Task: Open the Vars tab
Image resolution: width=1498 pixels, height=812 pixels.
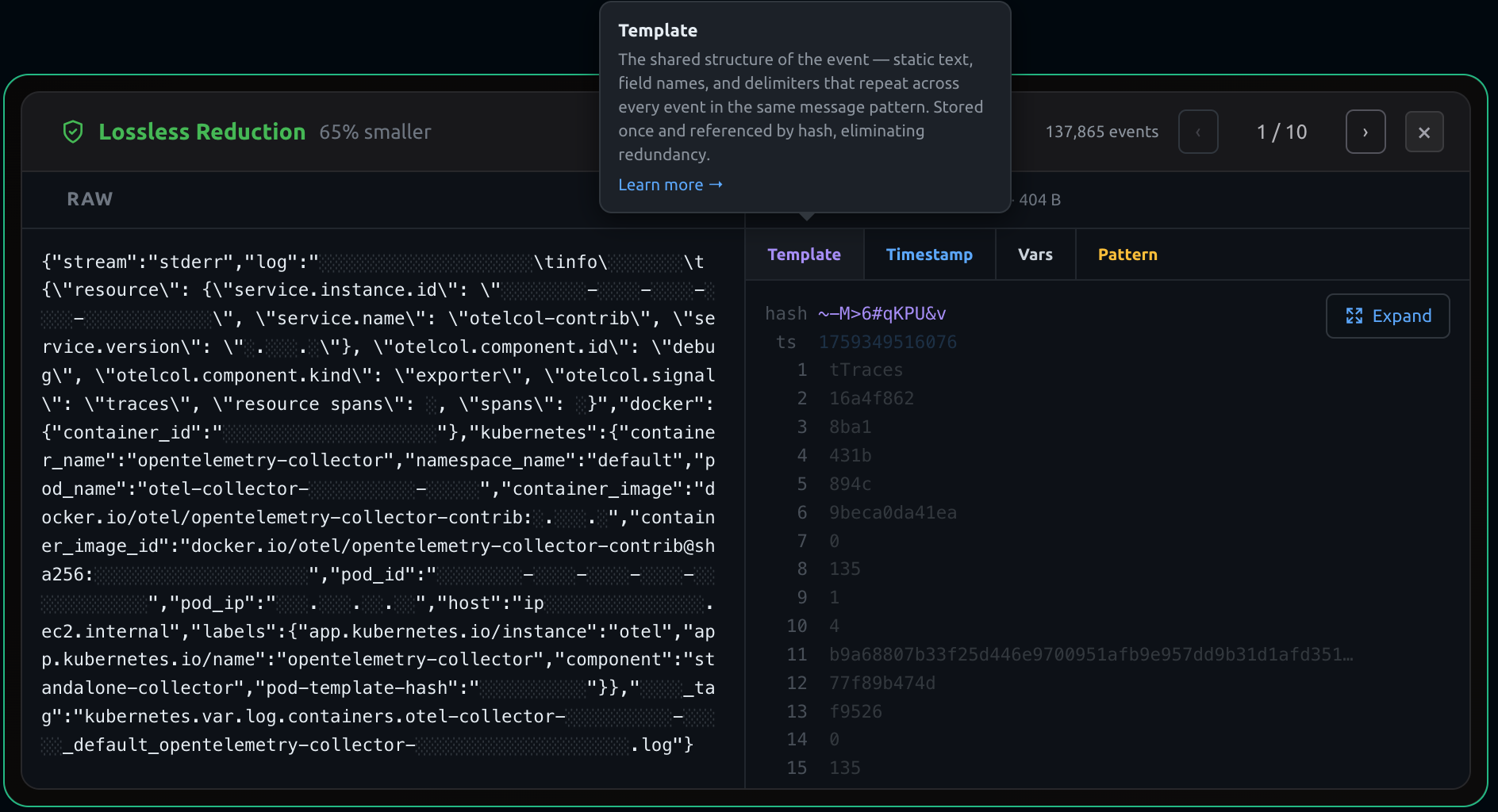Action: 1035,255
